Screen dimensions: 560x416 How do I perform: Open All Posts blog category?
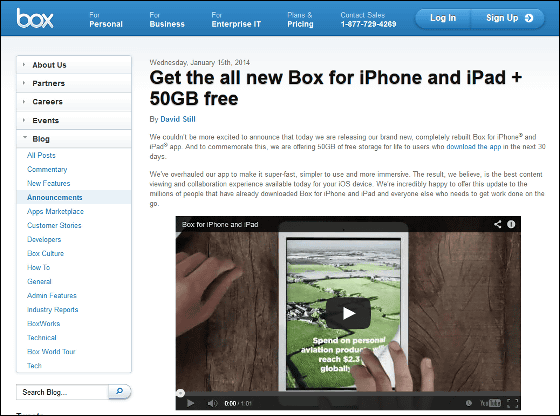click(41, 155)
